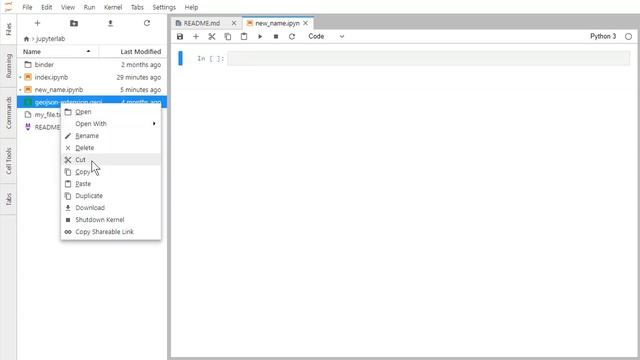Viewport: 640px width, 360px height.
Task: Choose Copy from the context menu
Action: point(111,172)
